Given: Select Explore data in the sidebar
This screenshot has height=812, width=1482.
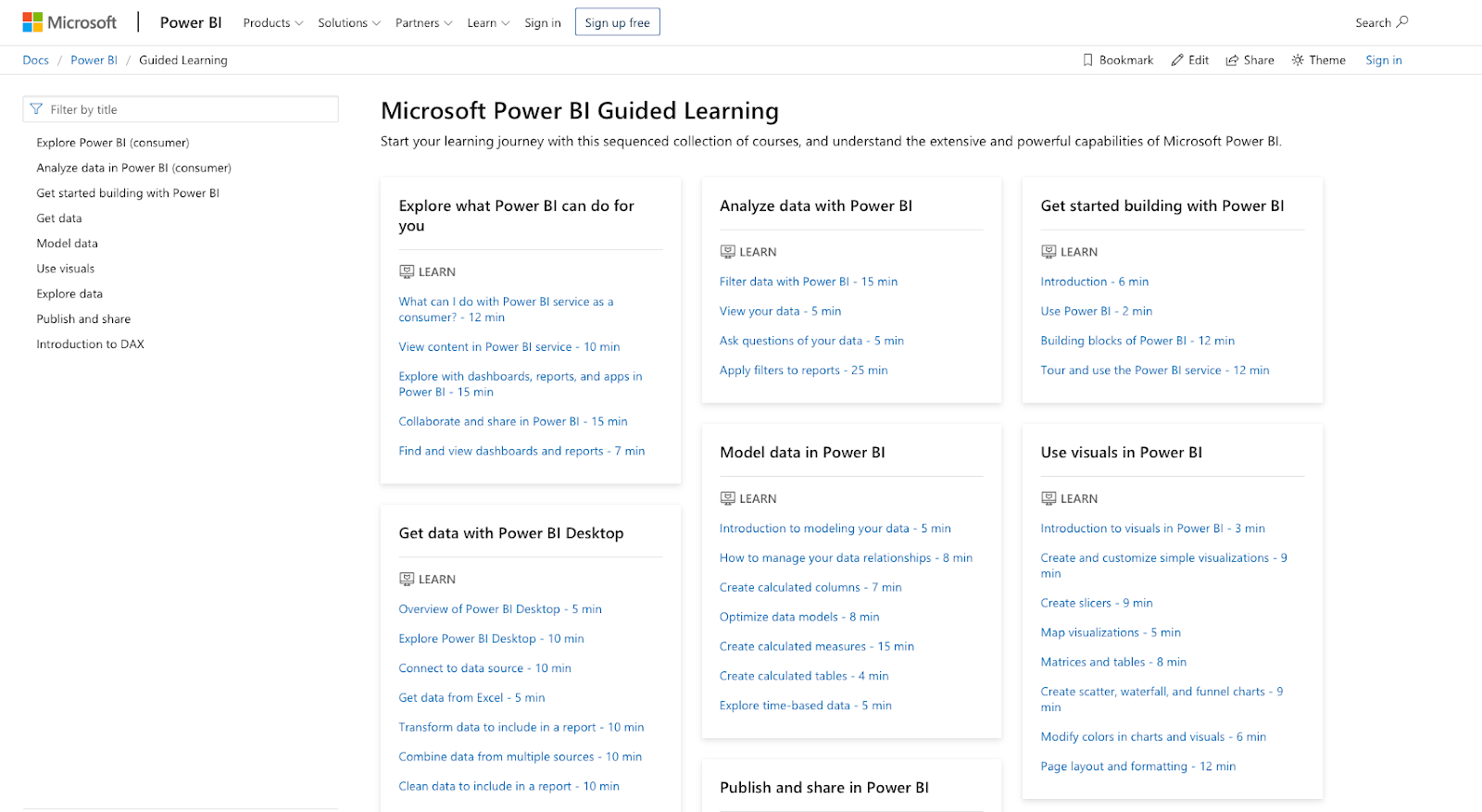Looking at the screenshot, I should 69,294.
